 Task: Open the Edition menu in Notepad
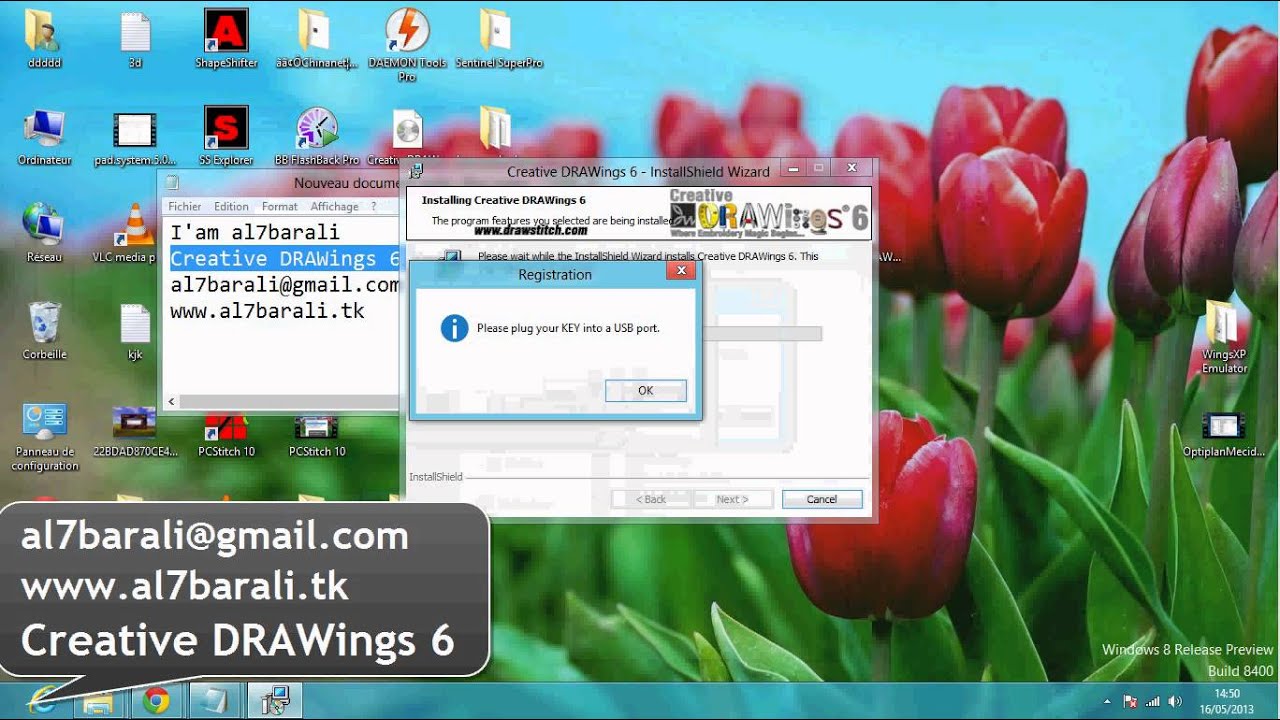pyautogui.click(x=231, y=206)
